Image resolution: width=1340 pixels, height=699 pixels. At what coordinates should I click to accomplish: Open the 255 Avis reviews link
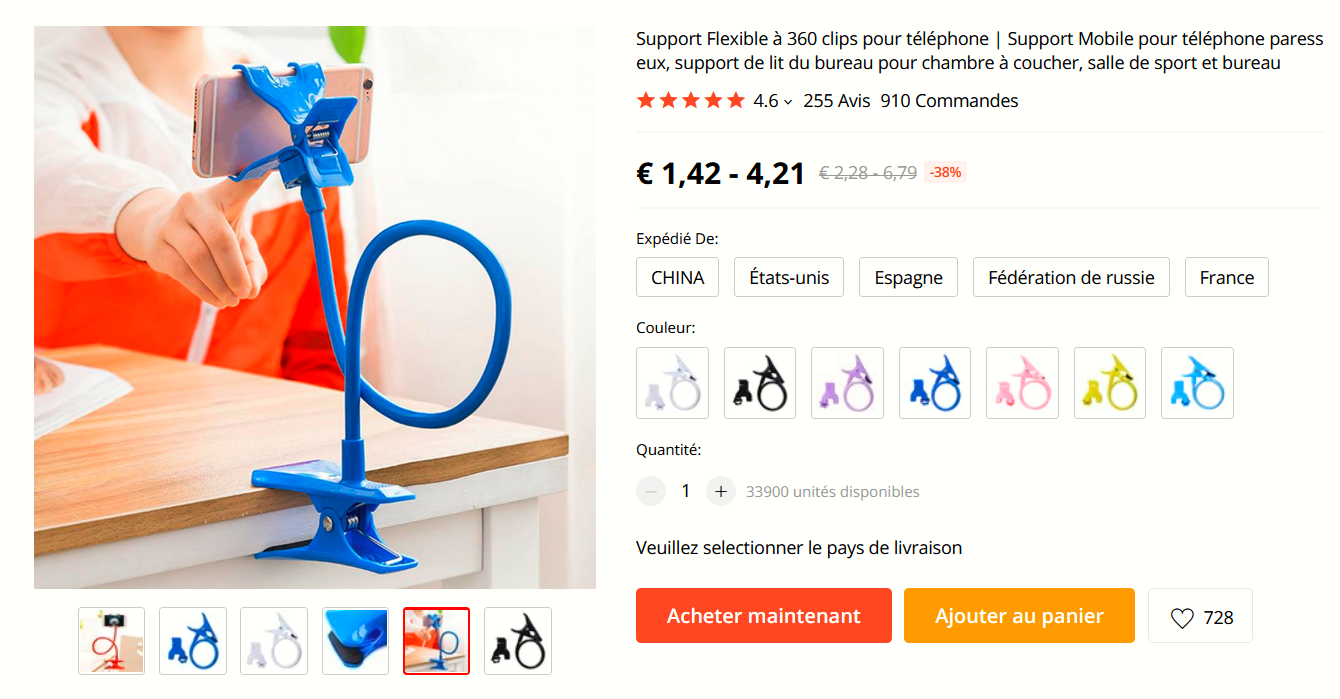coord(837,101)
